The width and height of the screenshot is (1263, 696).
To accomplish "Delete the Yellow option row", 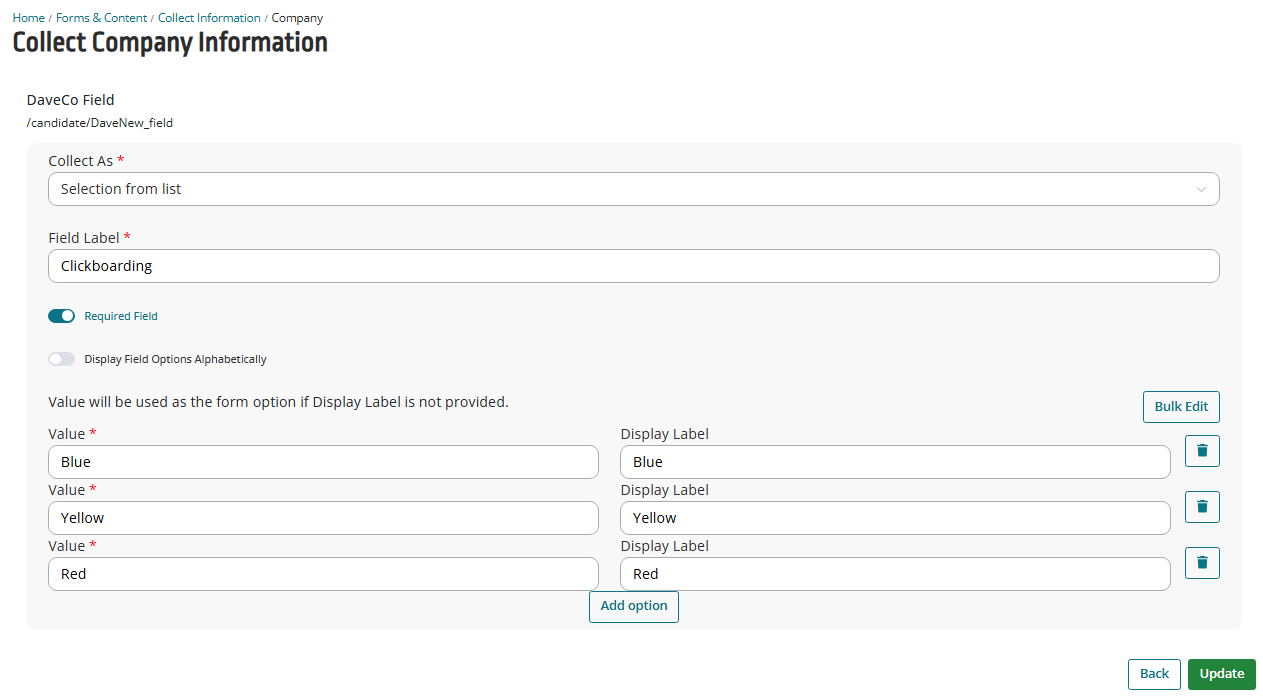I will point(1202,507).
